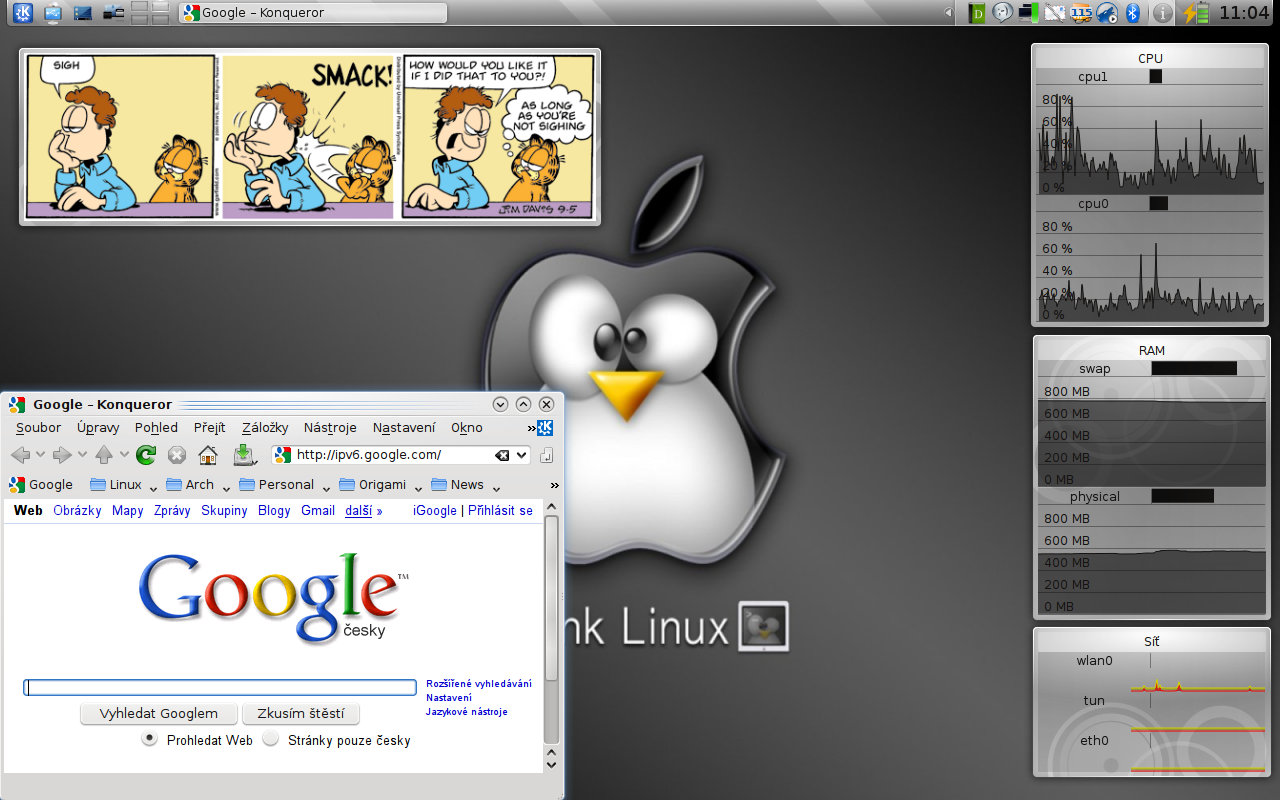Select Google – Konqueror taskbar entry

click(x=312, y=13)
